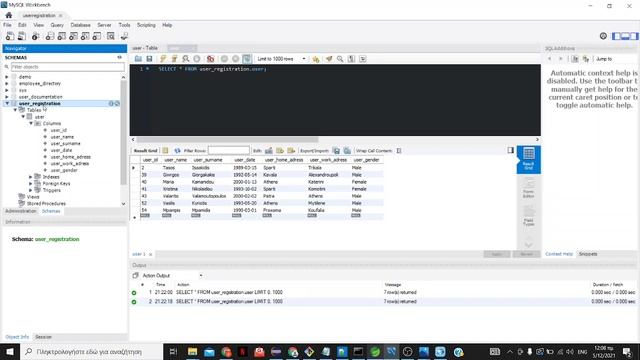Open the Windows Start button
640x360 pixels.
tap(9, 351)
